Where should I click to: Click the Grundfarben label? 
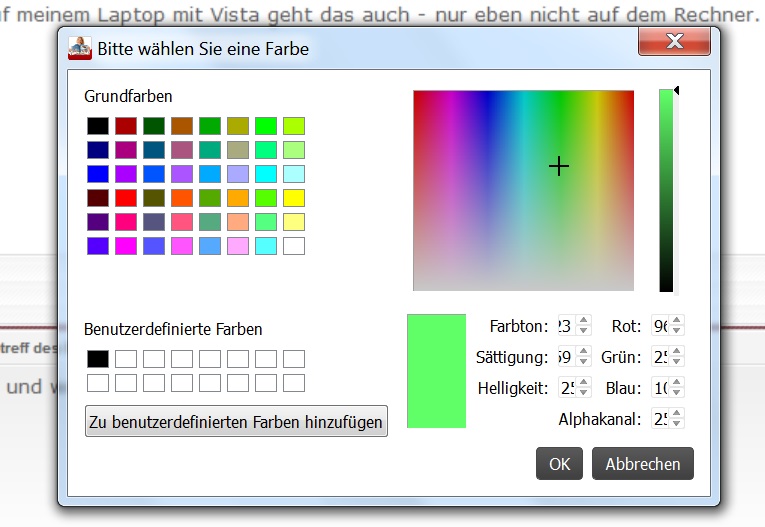128,96
